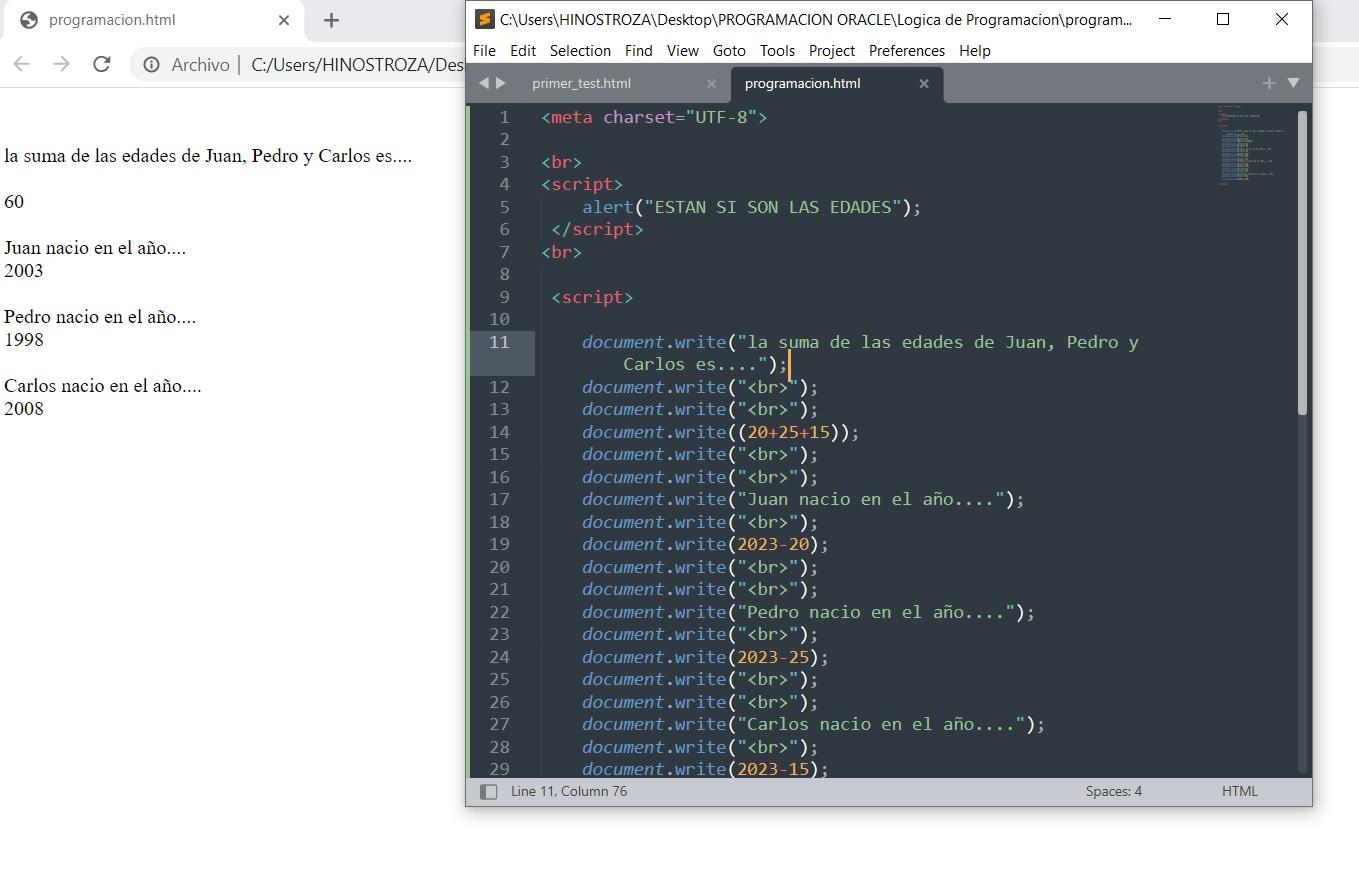Reload the programacion.html page in Chrome

coord(101,64)
